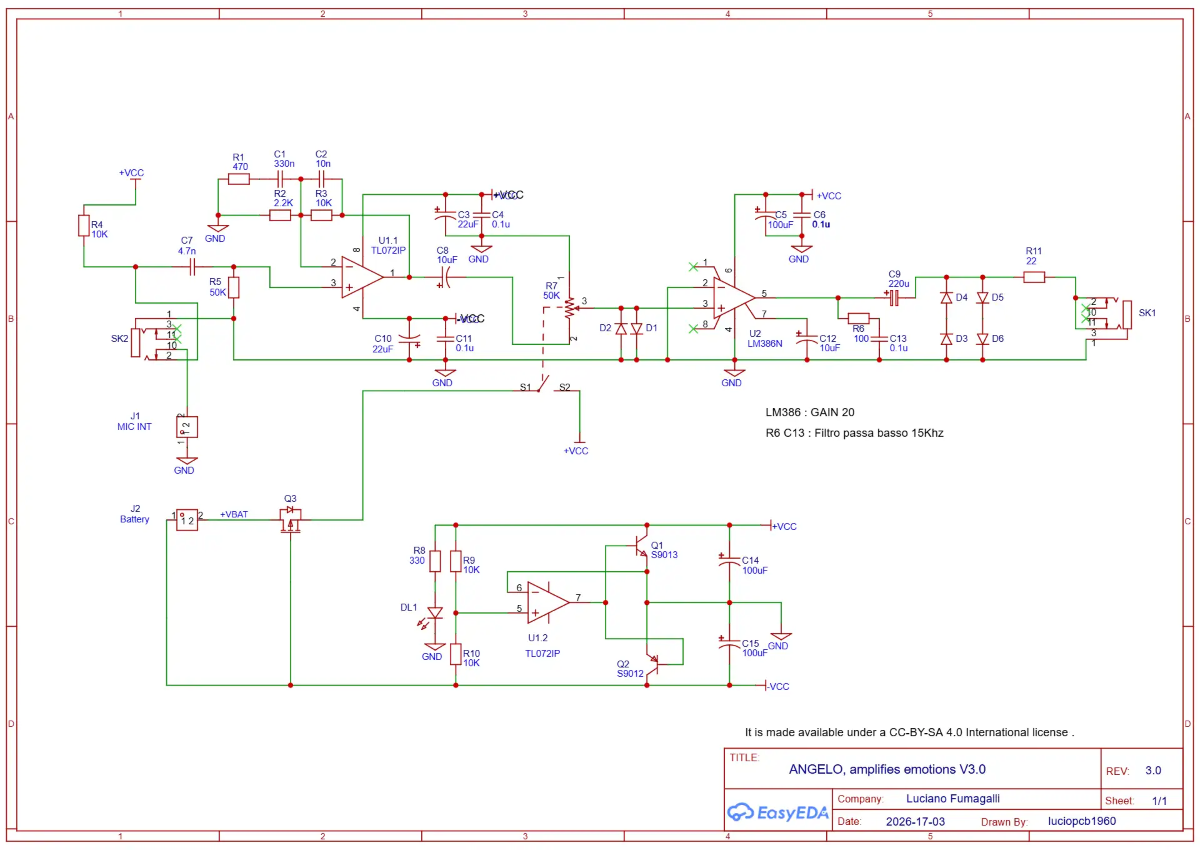Viewport: 1200px width, 850px height.
Task: Select the U1.1 TL072IP op-amp symbol
Action: [x=363, y=275]
